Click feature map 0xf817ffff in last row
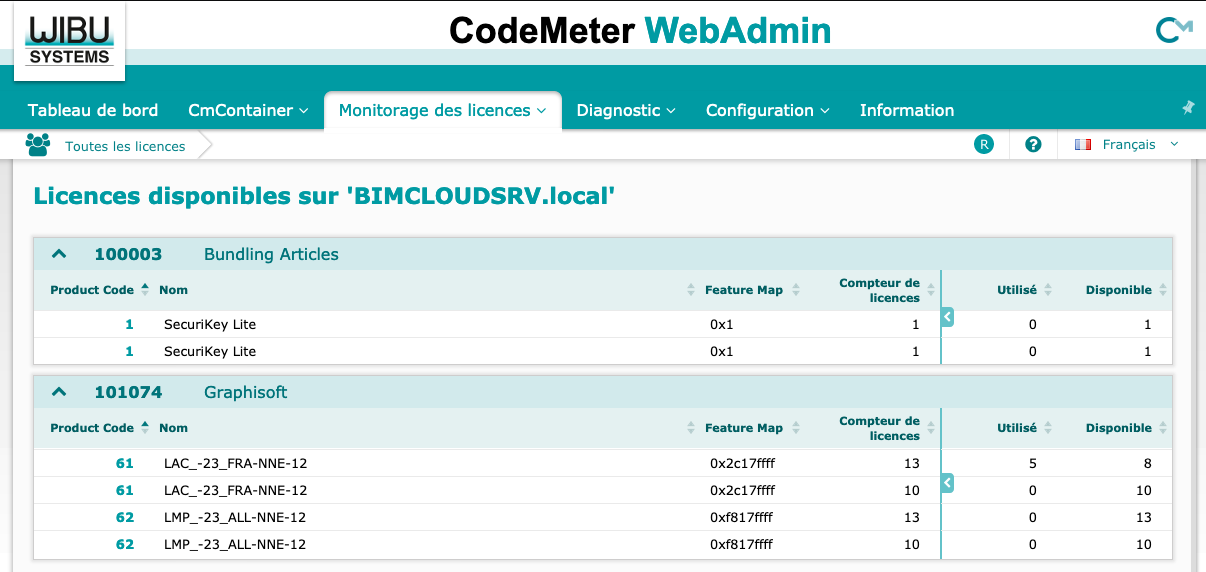The width and height of the screenshot is (1206, 572). point(741,544)
